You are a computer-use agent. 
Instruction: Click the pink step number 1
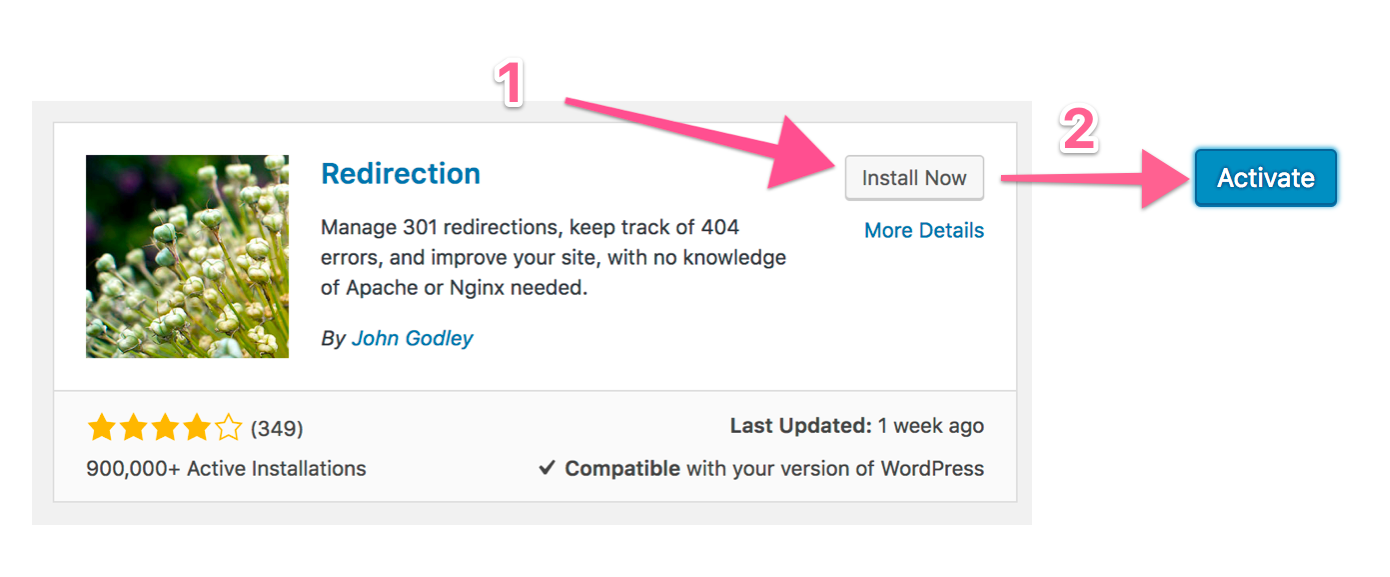pyautogui.click(x=511, y=84)
